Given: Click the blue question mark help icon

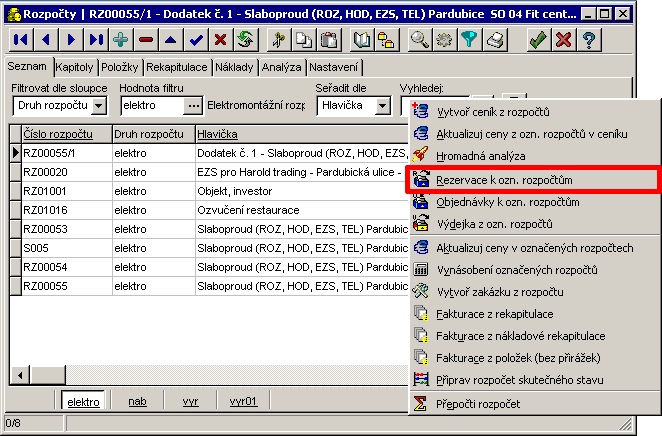Looking at the screenshot, I should 589,40.
